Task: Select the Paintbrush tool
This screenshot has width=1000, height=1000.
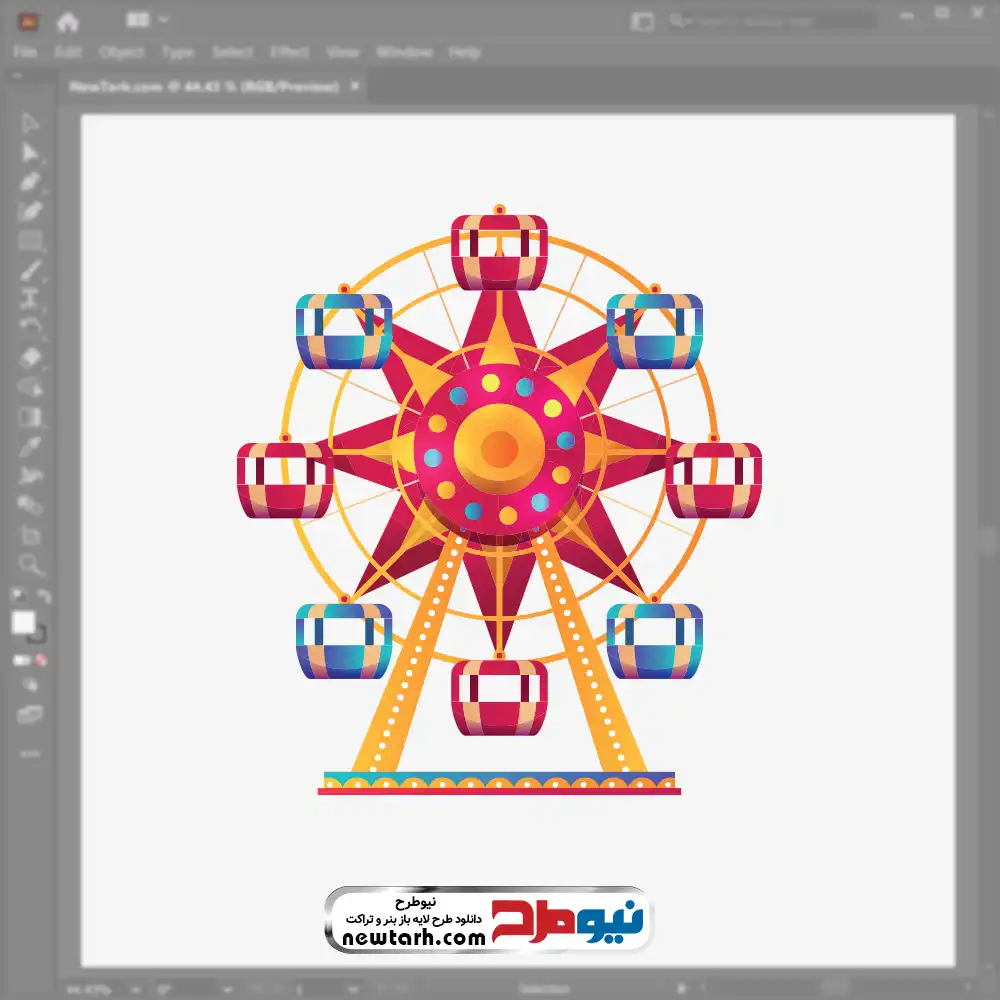Action: click(x=30, y=270)
